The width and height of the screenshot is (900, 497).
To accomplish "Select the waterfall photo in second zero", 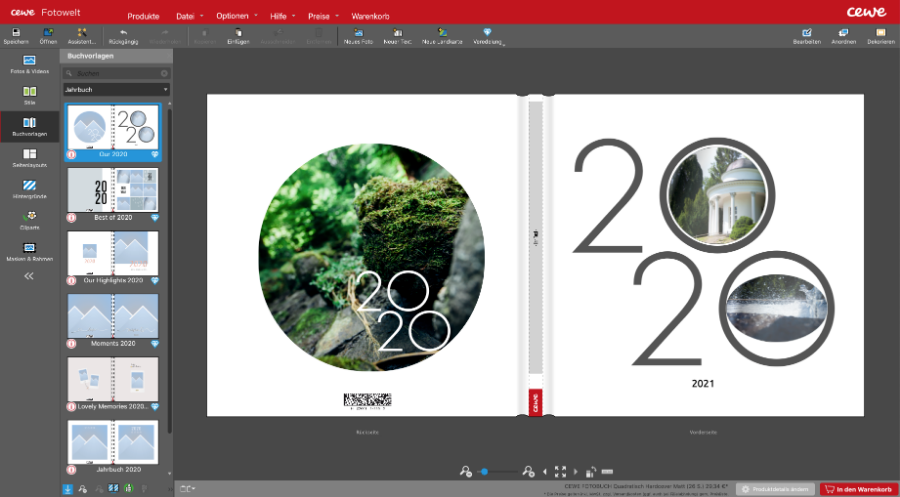I will click(777, 309).
